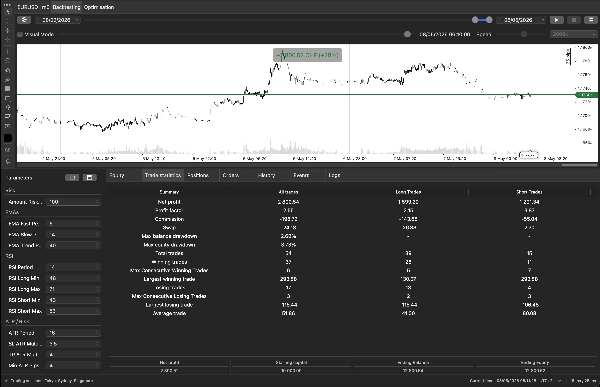This screenshot has width=600, height=387.
Task: Click the Amount parameter input field
Action: pos(73,202)
